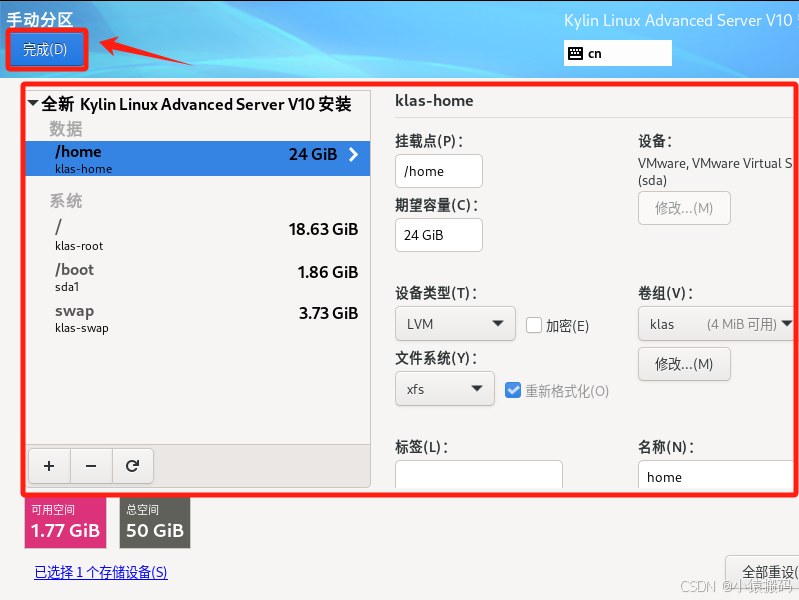
Task: Select the swap klas-swap partition row
Action: [198, 318]
